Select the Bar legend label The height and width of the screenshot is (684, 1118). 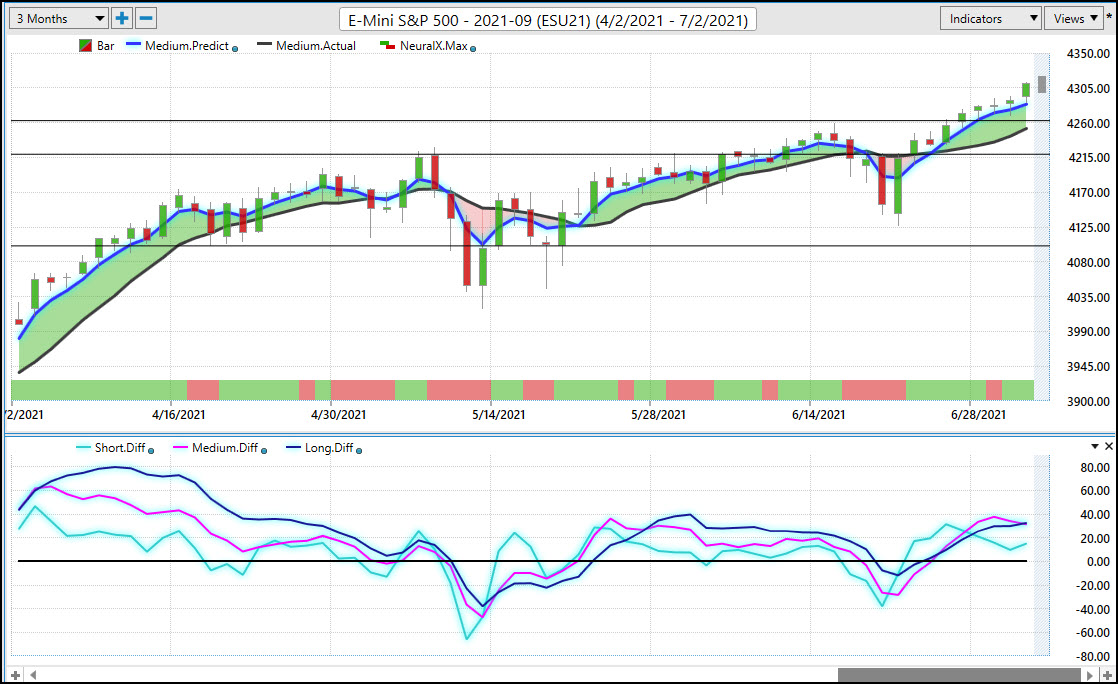pyautogui.click(x=106, y=46)
